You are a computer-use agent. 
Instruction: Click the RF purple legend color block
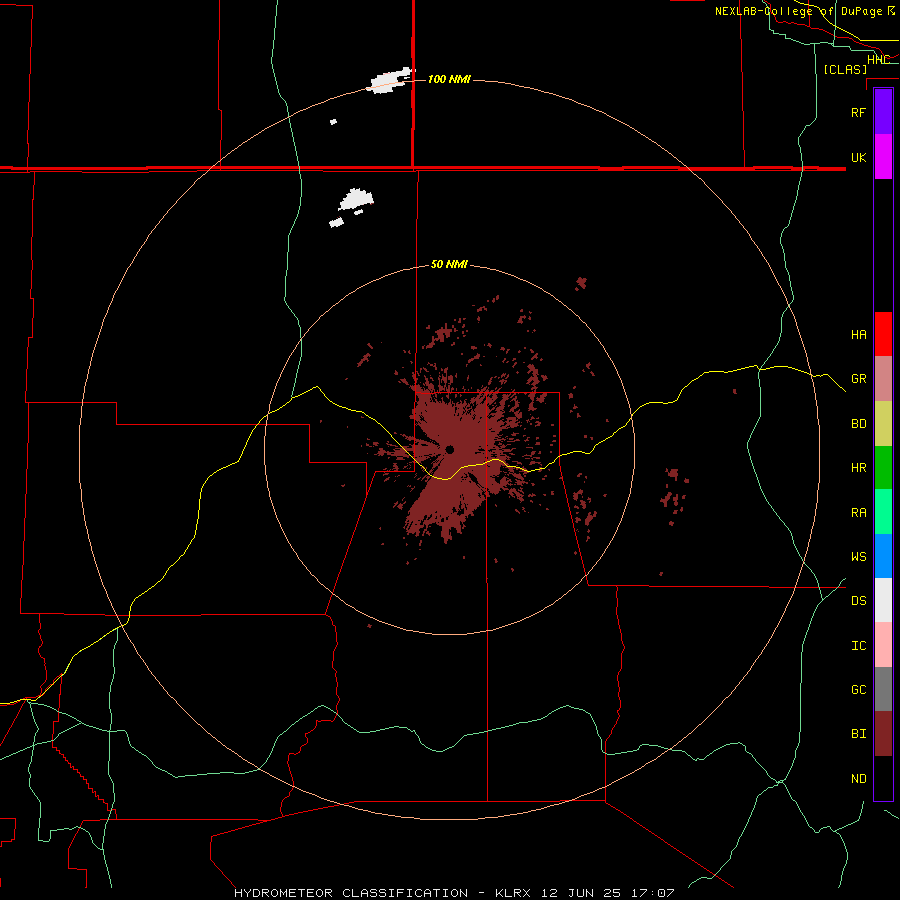click(x=883, y=112)
